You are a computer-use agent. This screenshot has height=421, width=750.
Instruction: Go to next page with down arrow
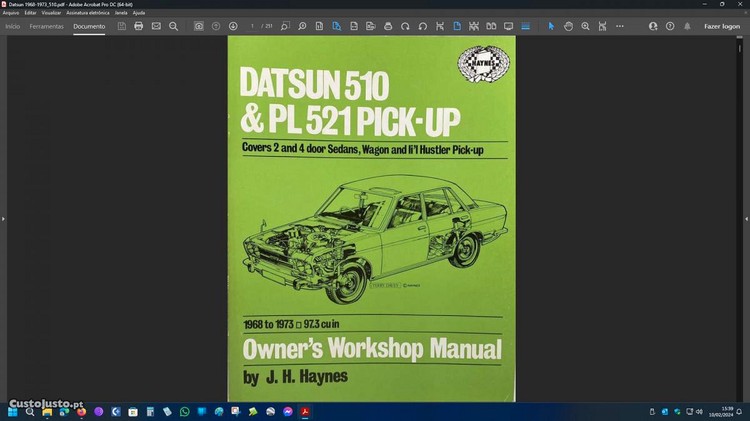click(233, 26)
